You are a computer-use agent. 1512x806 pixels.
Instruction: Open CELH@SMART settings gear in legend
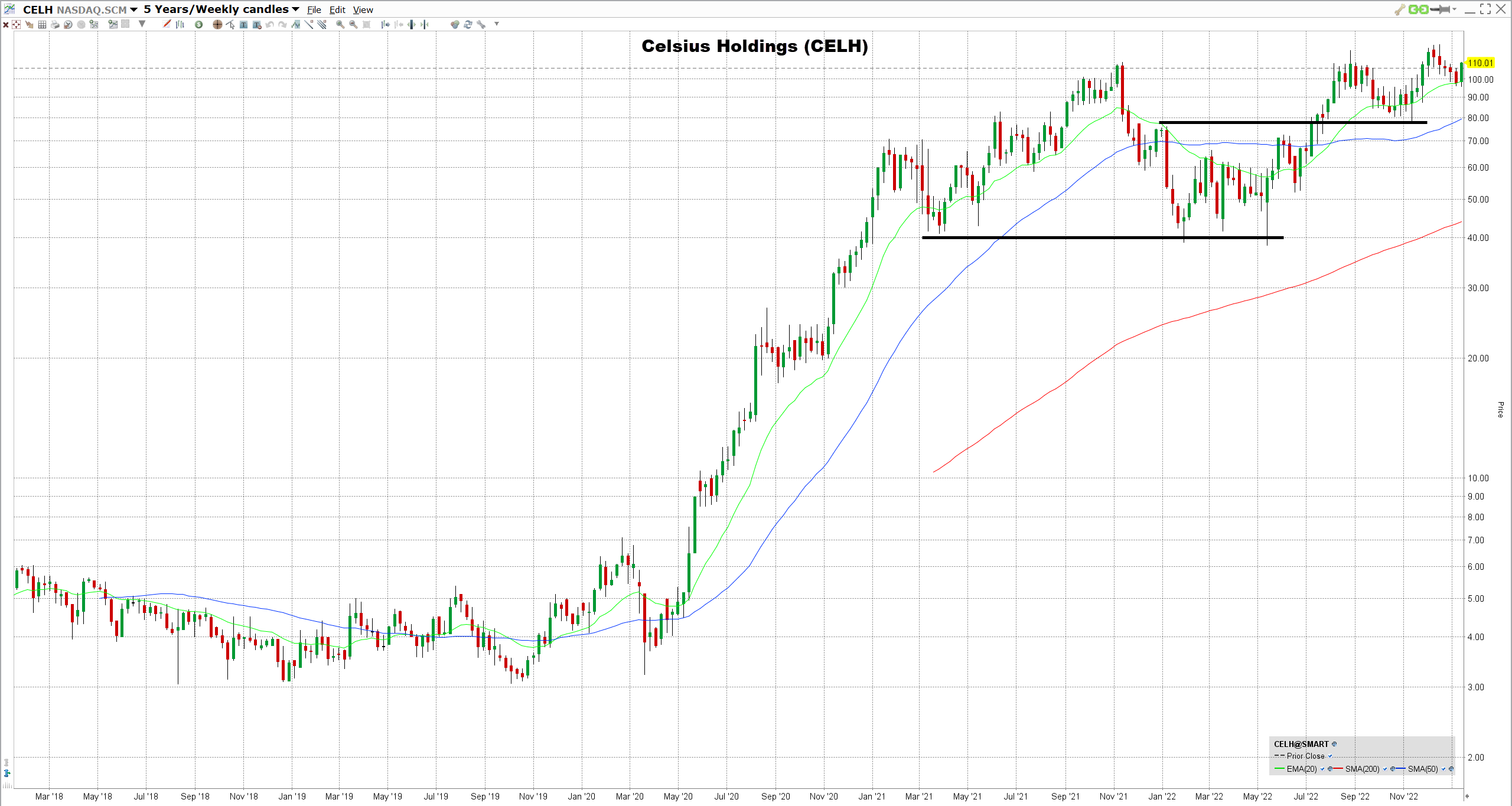click(x=1334, y=744)
